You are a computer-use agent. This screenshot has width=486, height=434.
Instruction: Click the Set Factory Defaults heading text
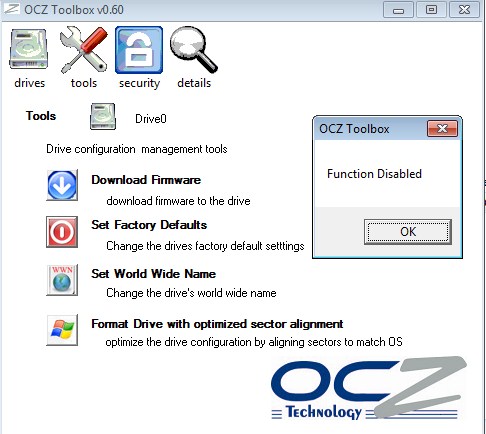point(149,225)
